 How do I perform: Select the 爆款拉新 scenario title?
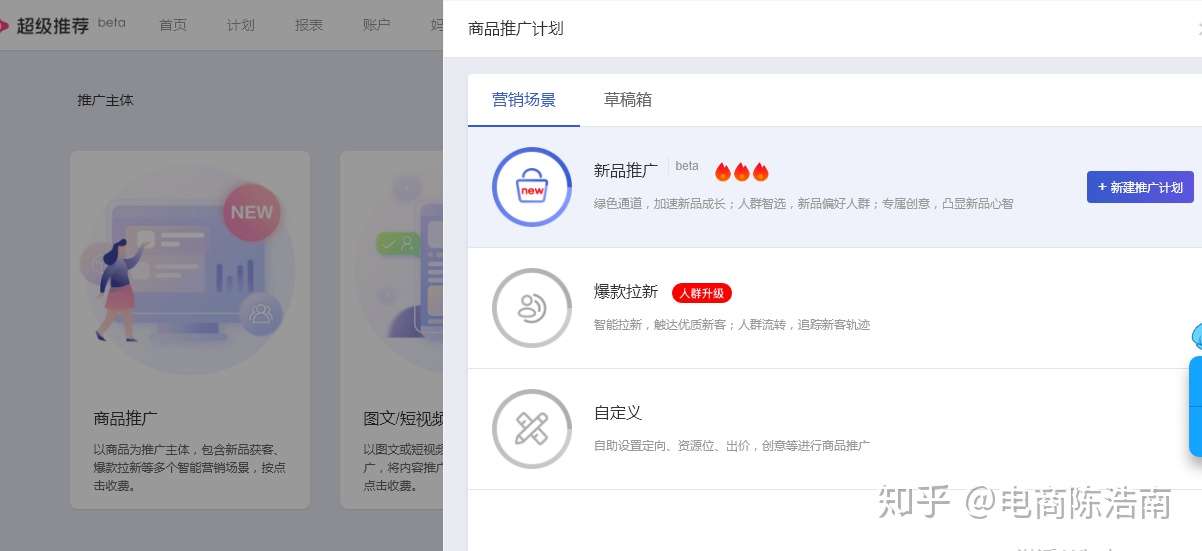[x=626, y=292]
